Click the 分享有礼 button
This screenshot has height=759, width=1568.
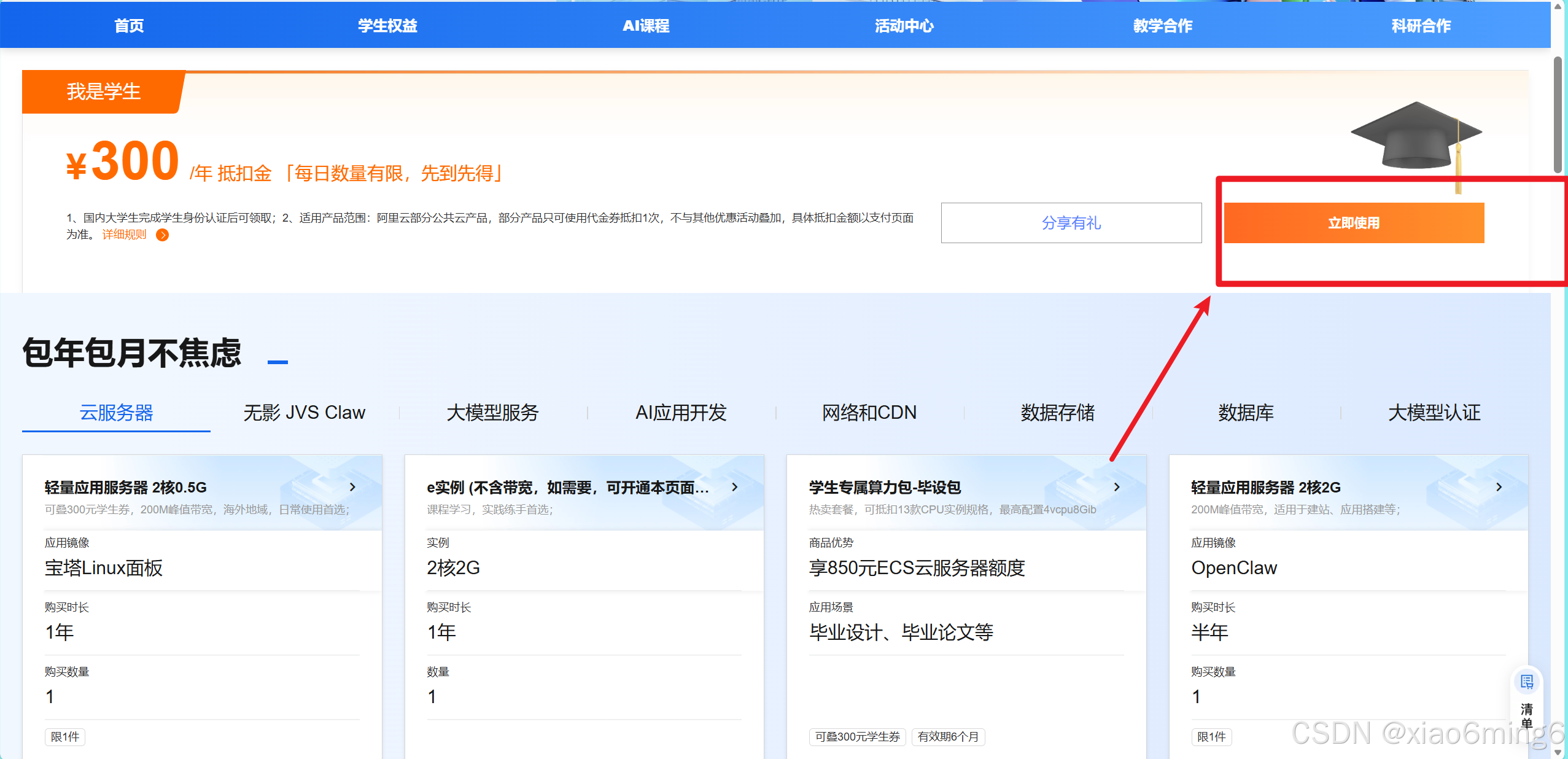[1071, 223]
